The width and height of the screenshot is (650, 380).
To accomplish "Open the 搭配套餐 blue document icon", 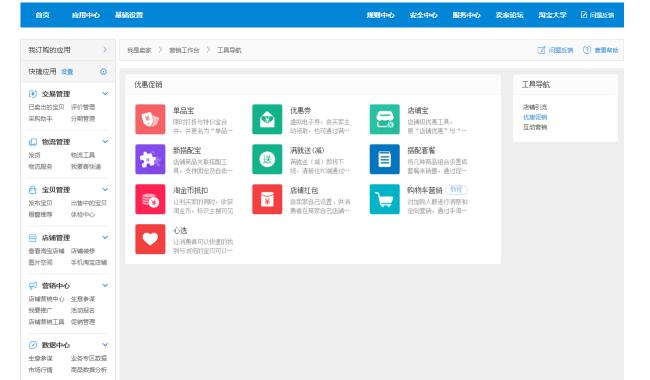I will pos(385,159).
